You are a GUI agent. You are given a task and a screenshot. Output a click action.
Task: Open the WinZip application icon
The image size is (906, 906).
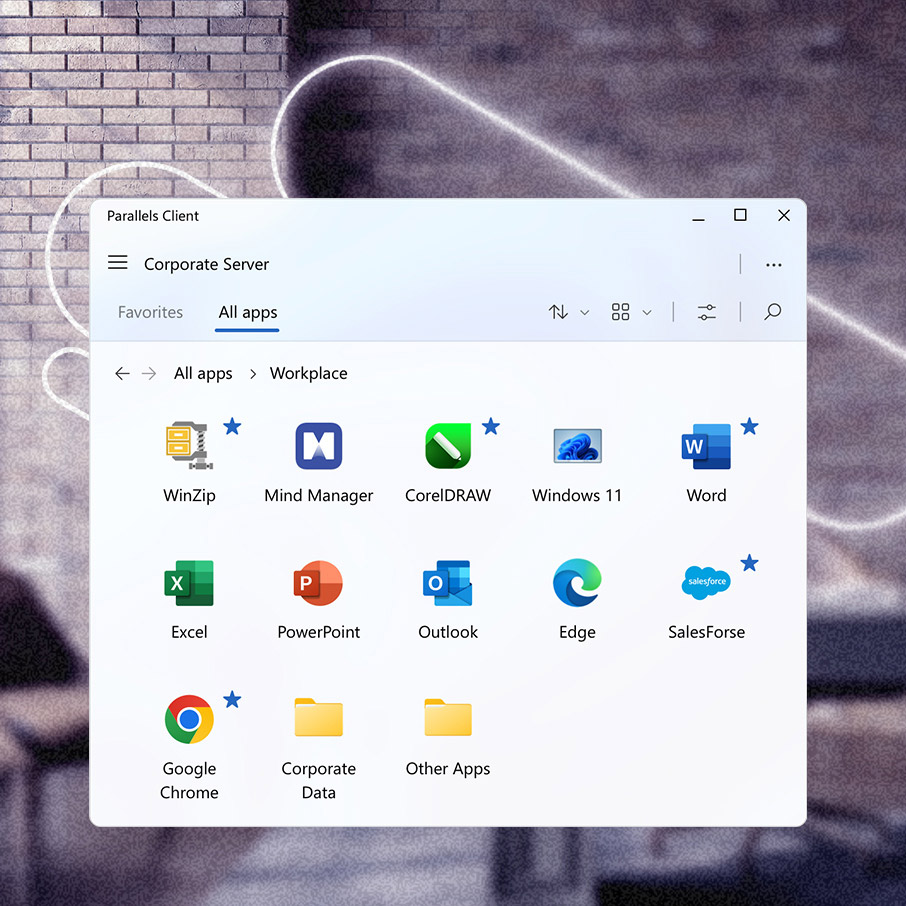click(188, 445)
